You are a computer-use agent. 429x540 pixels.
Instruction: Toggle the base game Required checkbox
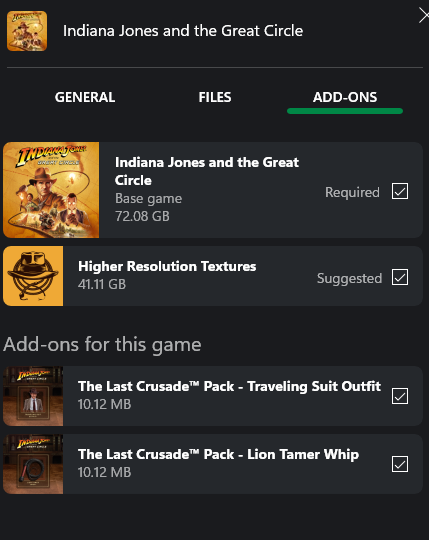click(400, 191)
